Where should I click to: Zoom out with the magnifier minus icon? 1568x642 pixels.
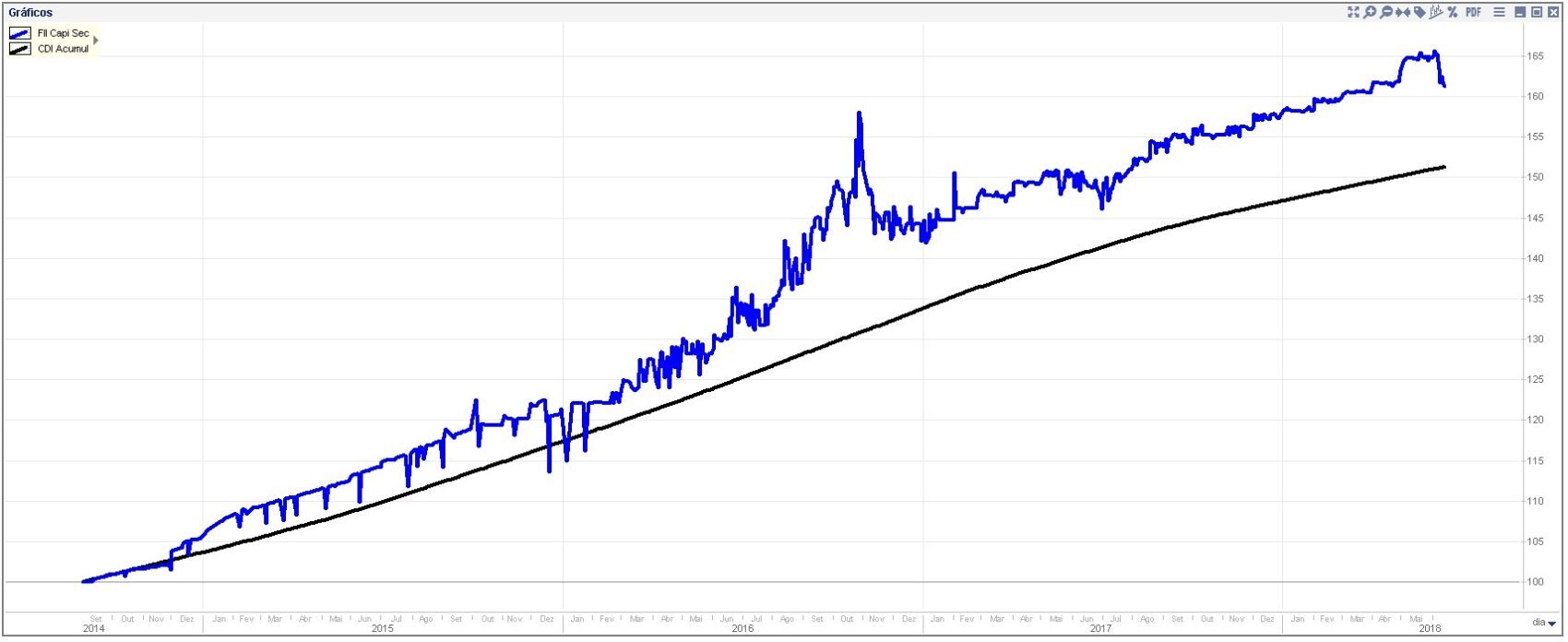pyautogui.click(x=1386, y=12)
